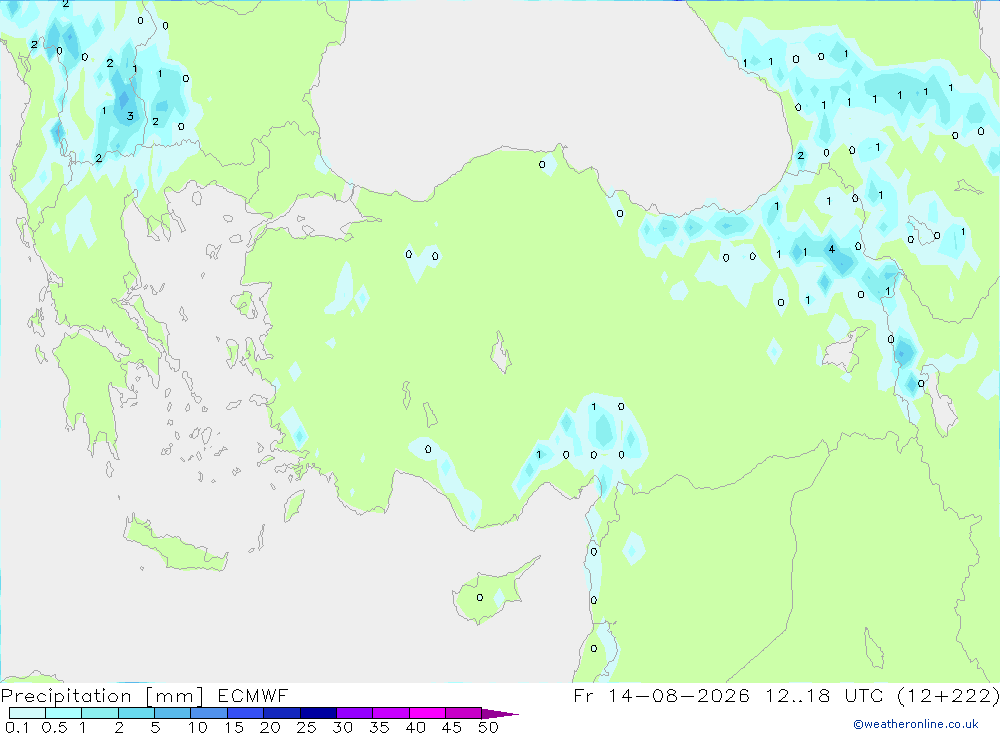Image resolution: width=1000 pixels, height=733 pixels.
Task: Click the 'ECMWF' model label
Action: 253,695
